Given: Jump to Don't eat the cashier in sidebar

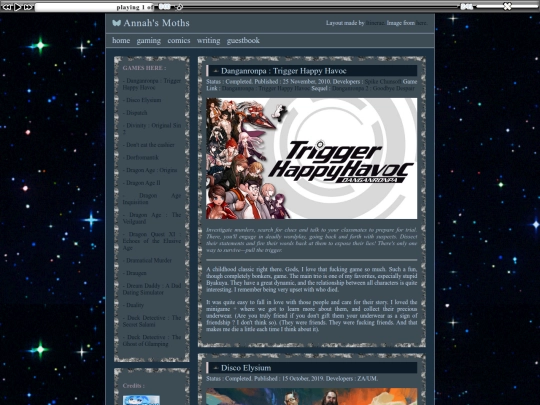Looking at the screenshot, I should [148, 145].
